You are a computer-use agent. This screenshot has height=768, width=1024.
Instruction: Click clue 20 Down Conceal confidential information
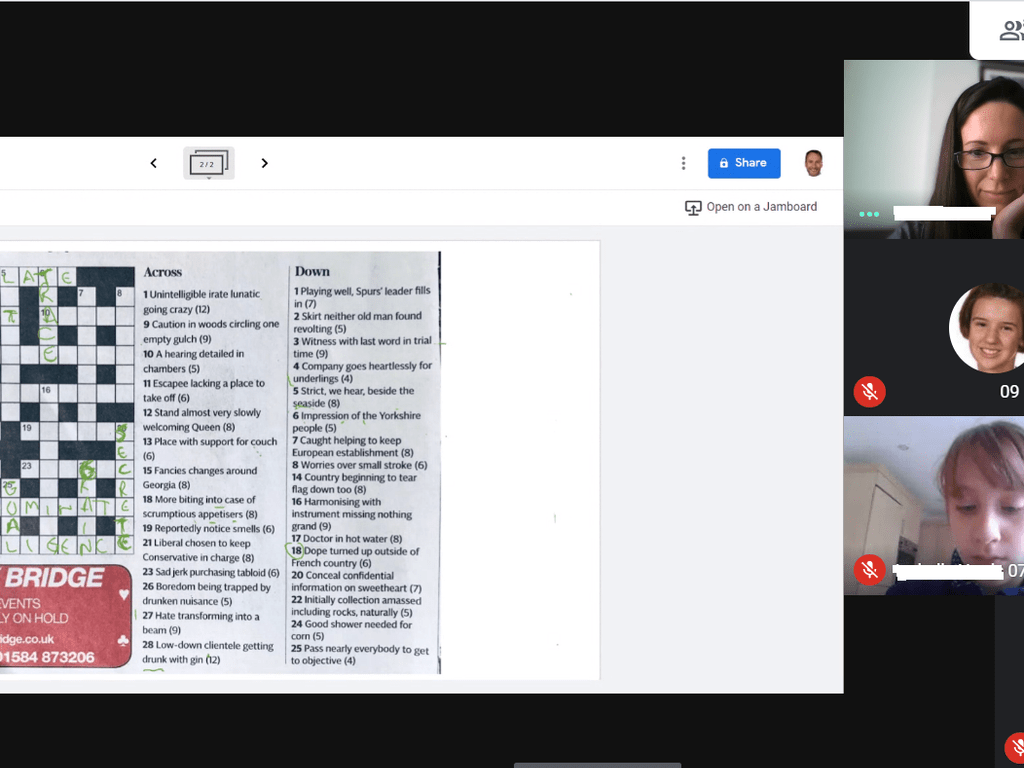click(357, 581)
